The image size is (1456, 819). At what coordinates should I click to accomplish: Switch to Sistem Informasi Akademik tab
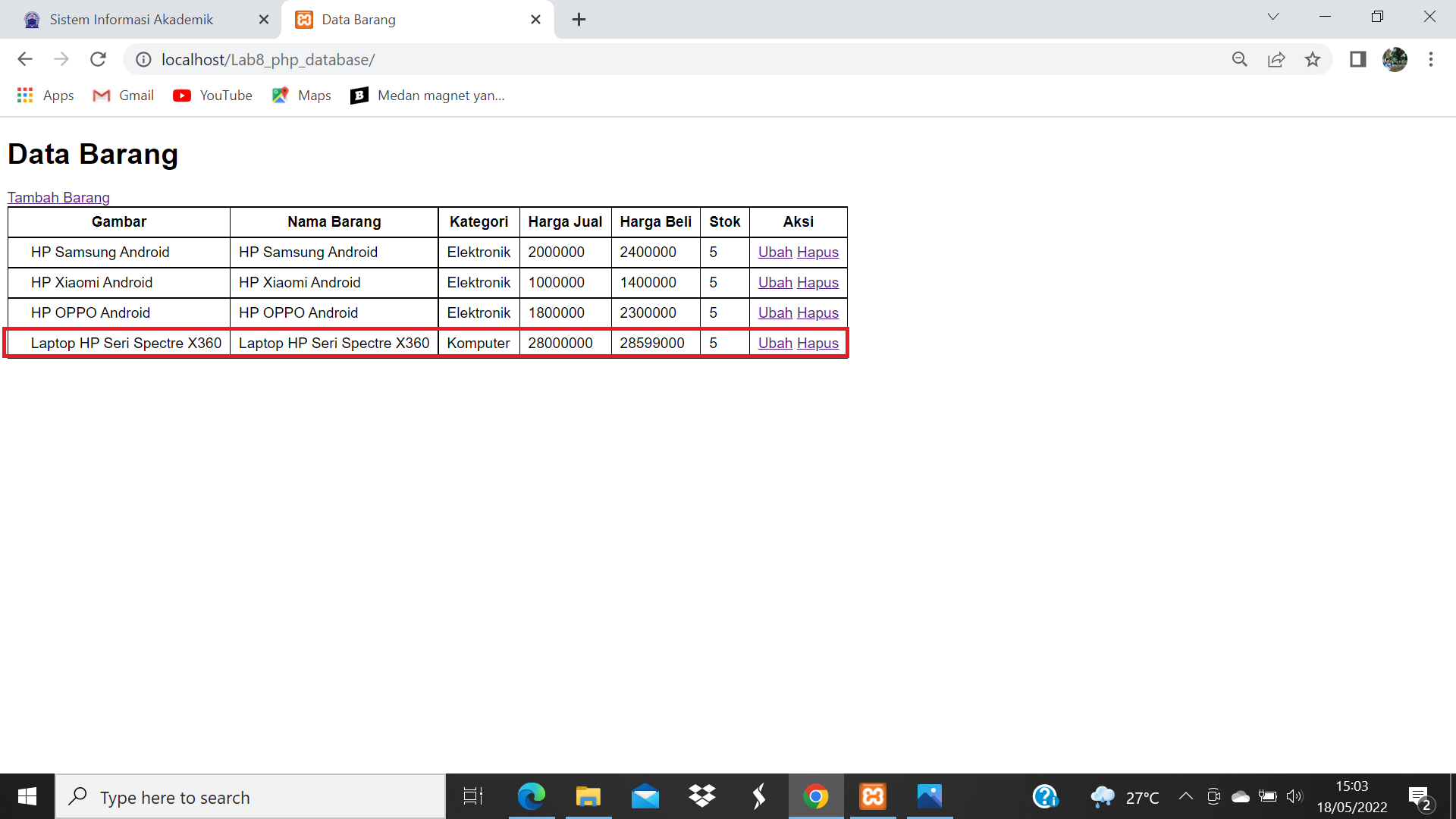point(131,20)
